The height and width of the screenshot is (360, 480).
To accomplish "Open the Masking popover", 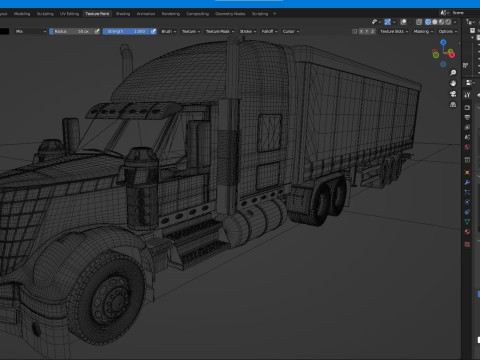I will point(423,31).
